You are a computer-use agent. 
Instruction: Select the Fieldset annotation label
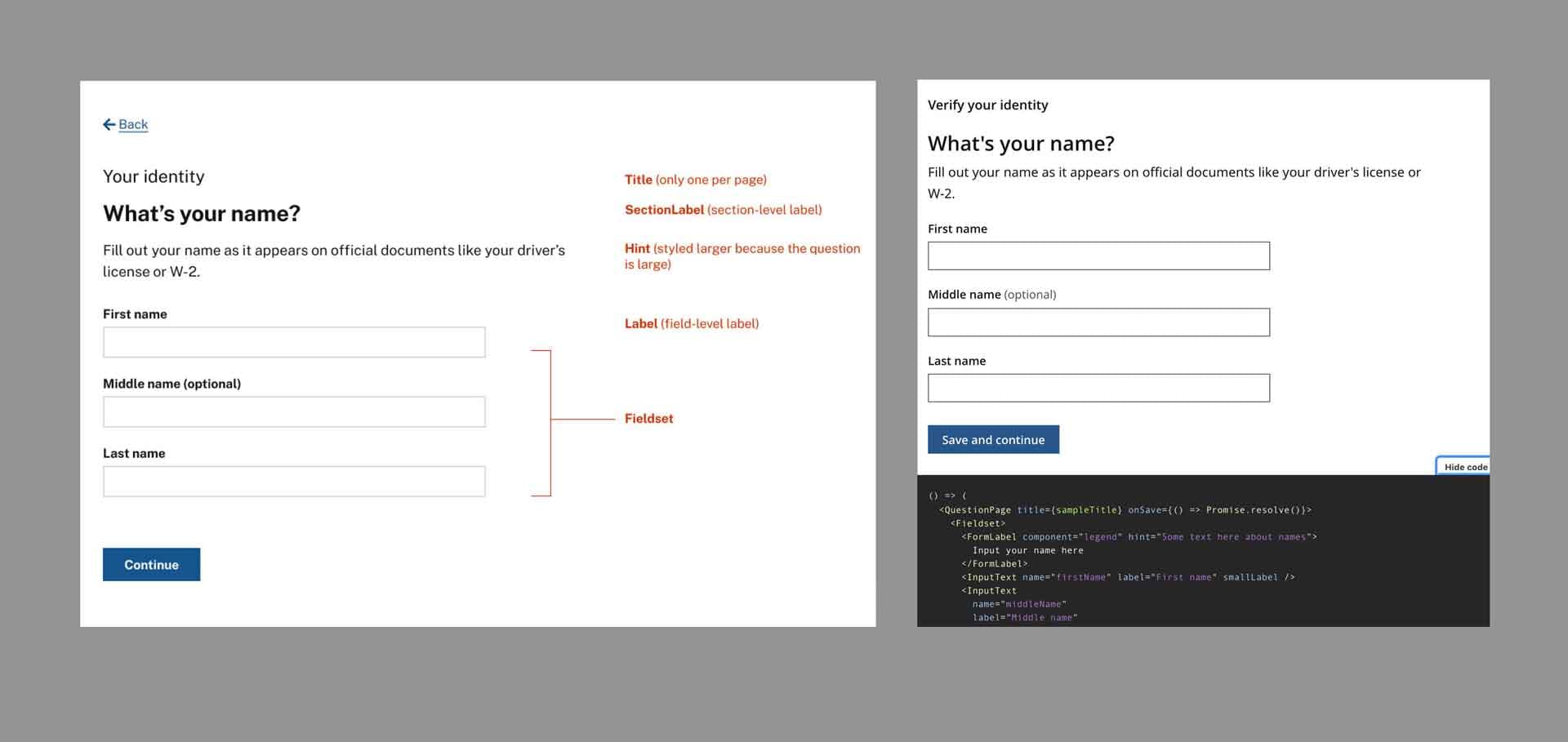pyautogui.click(x=648, y=418)
